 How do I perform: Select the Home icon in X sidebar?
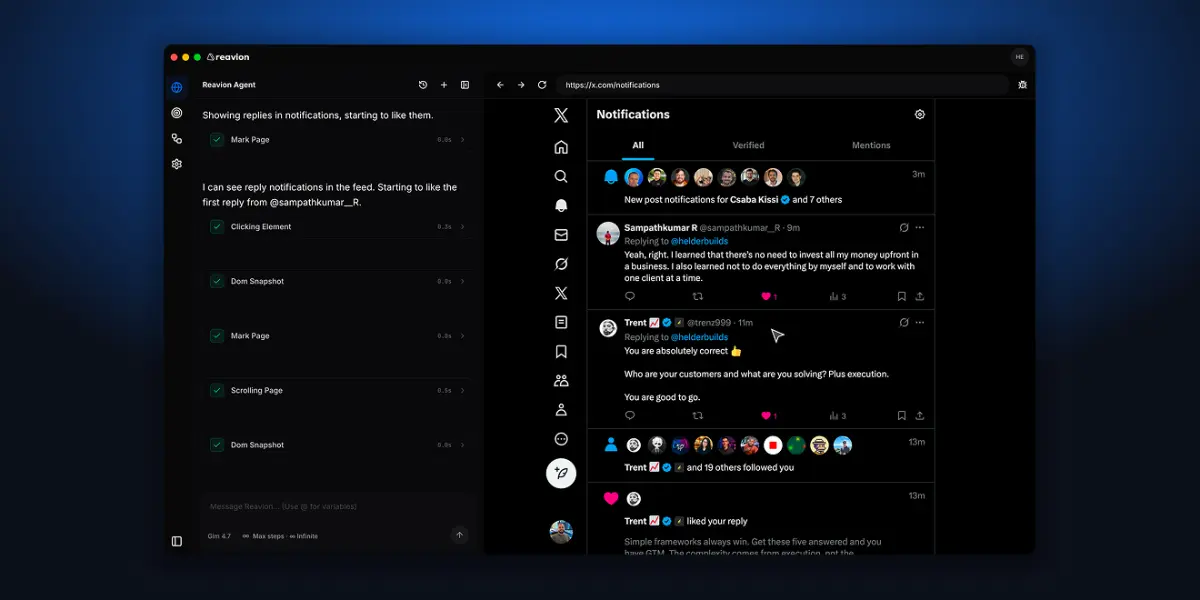561,146
